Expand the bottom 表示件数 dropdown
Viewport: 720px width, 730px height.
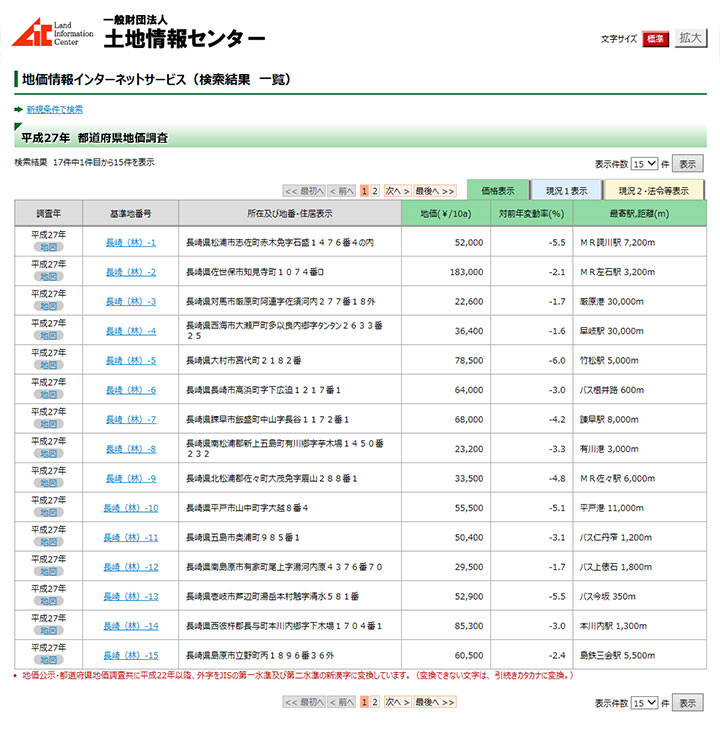pyautogui.click(x=645, y=703)
